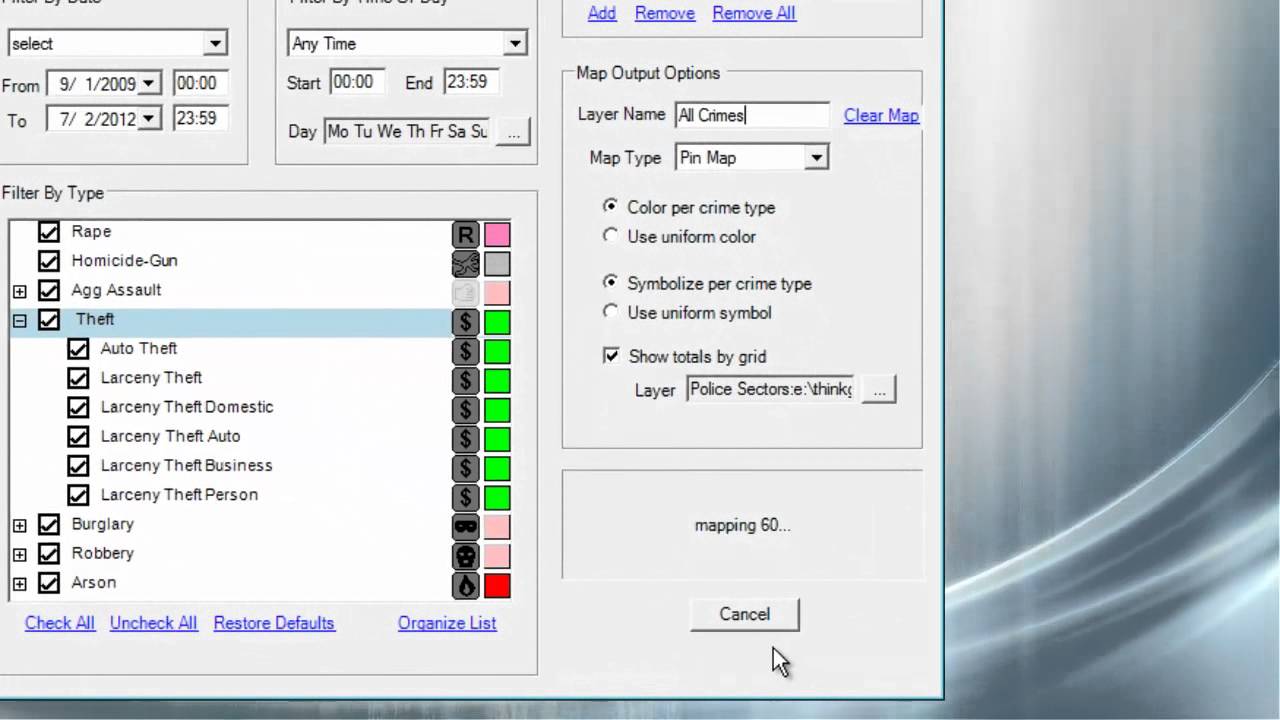The height and width of the screenshot is (720, 1280).
Task: Select Color per crime type option
Action: (x=610, y=206)
